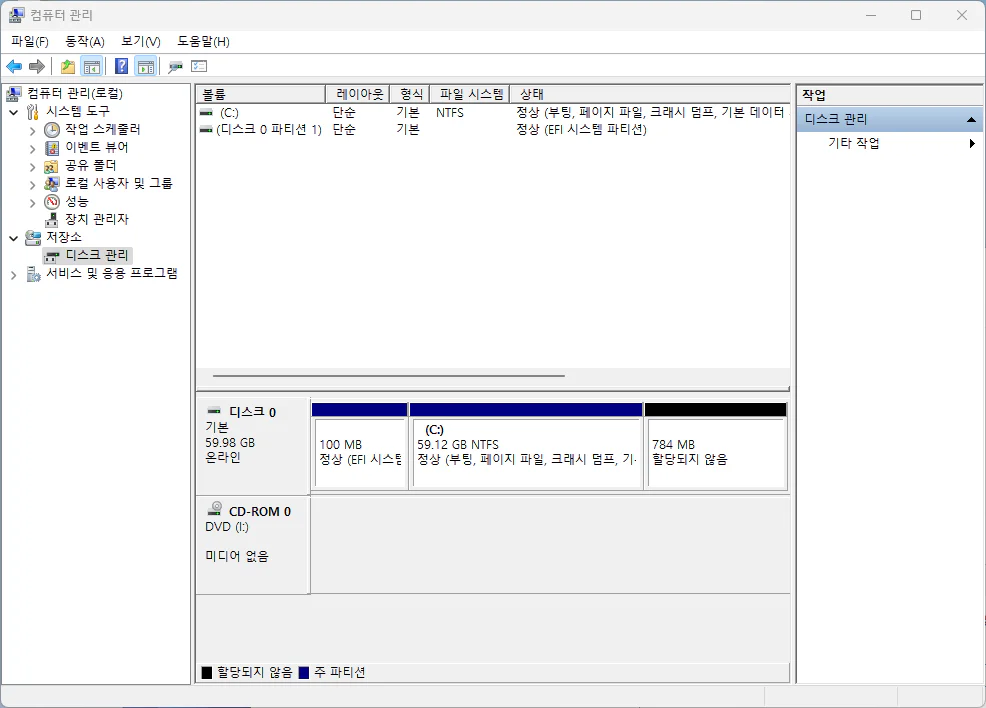Click the 작업 pane header
The width and height of the screenshot is (986, 708).
[890, 95]
